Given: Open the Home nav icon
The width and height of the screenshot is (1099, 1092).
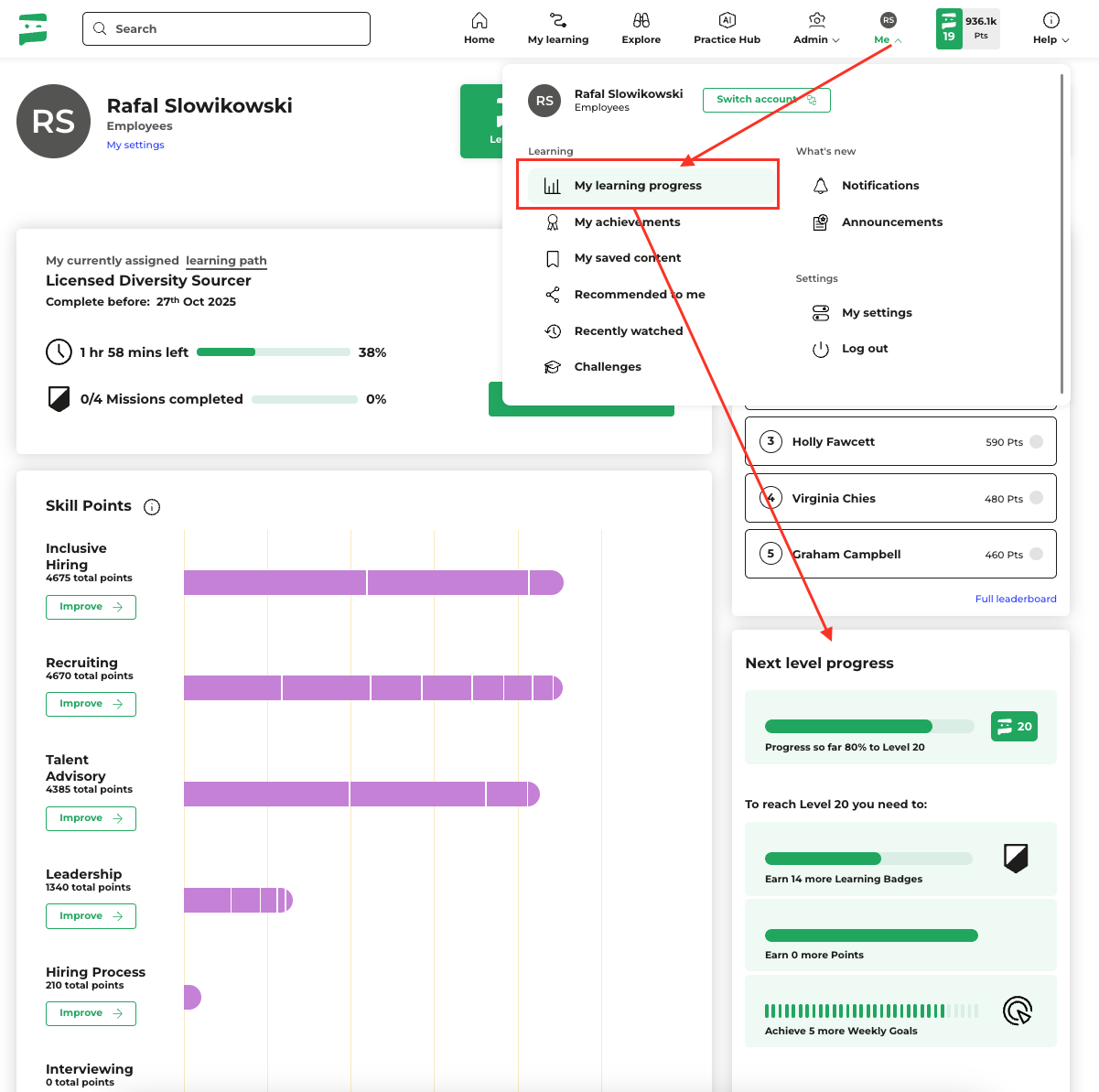Looking at the screenshot, I should 479,20.
